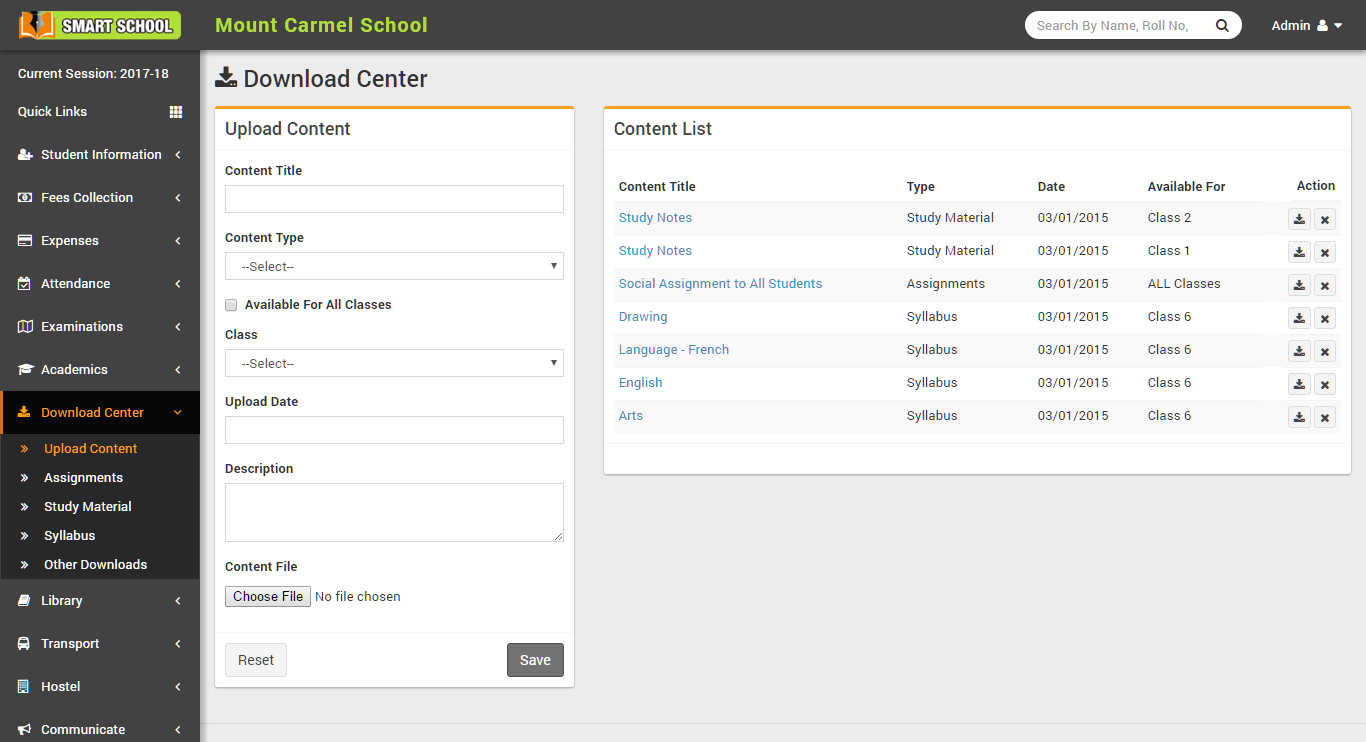Download the Social Assignment file
Screen dimensions: 1366x742
[x=1299, y=285]
